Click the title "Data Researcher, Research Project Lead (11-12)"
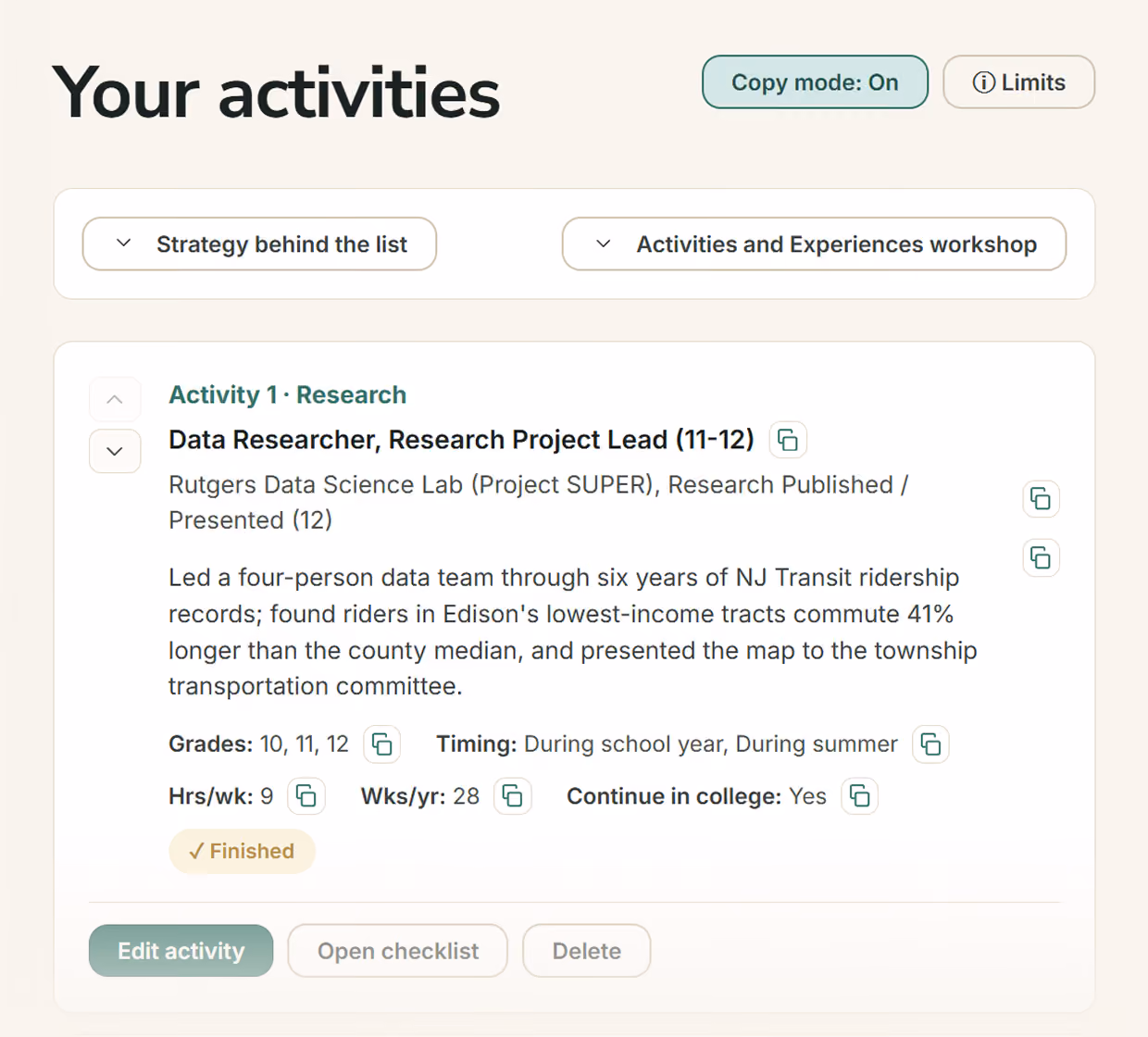 pos(461,440)
